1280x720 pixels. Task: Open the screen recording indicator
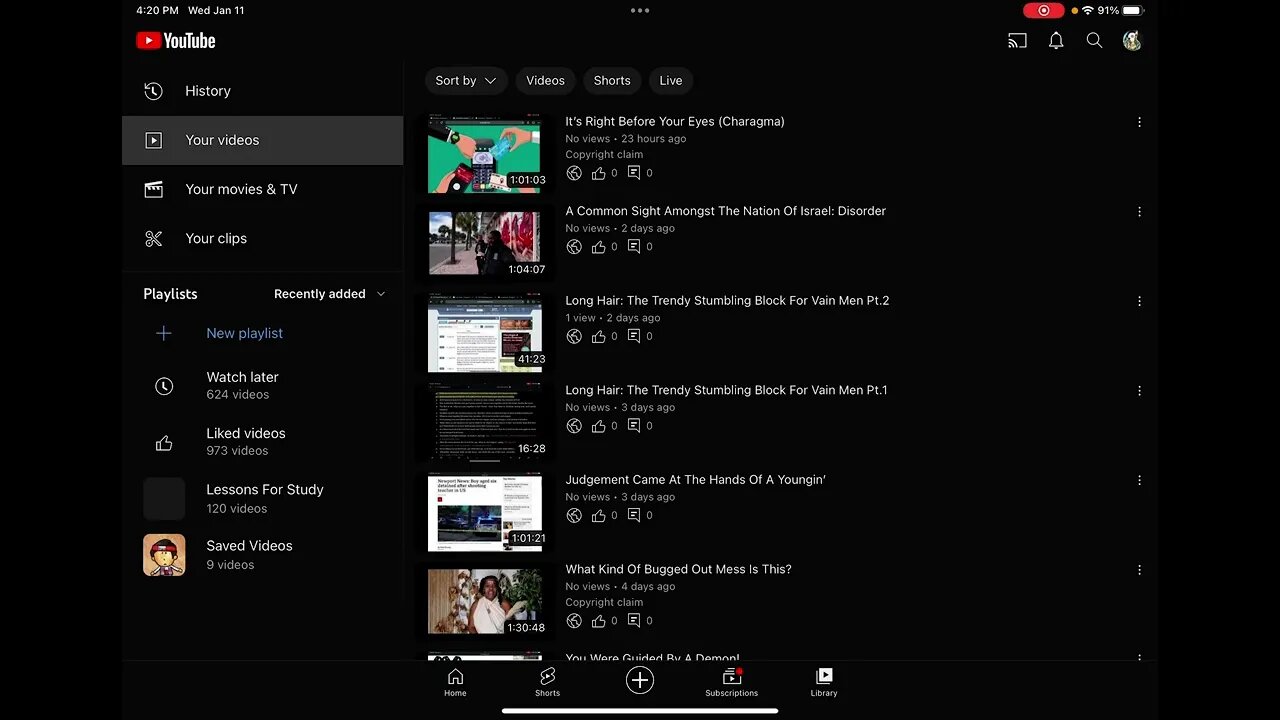pyautogui.click(x=1044, y=10)
